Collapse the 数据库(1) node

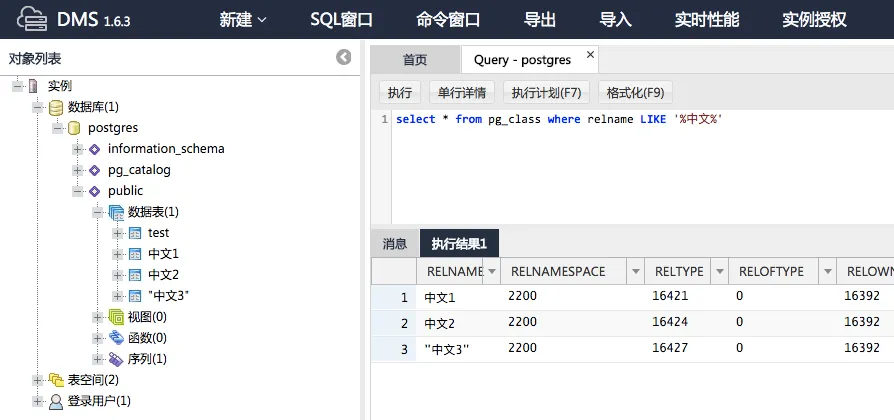[x=38, y=107]
